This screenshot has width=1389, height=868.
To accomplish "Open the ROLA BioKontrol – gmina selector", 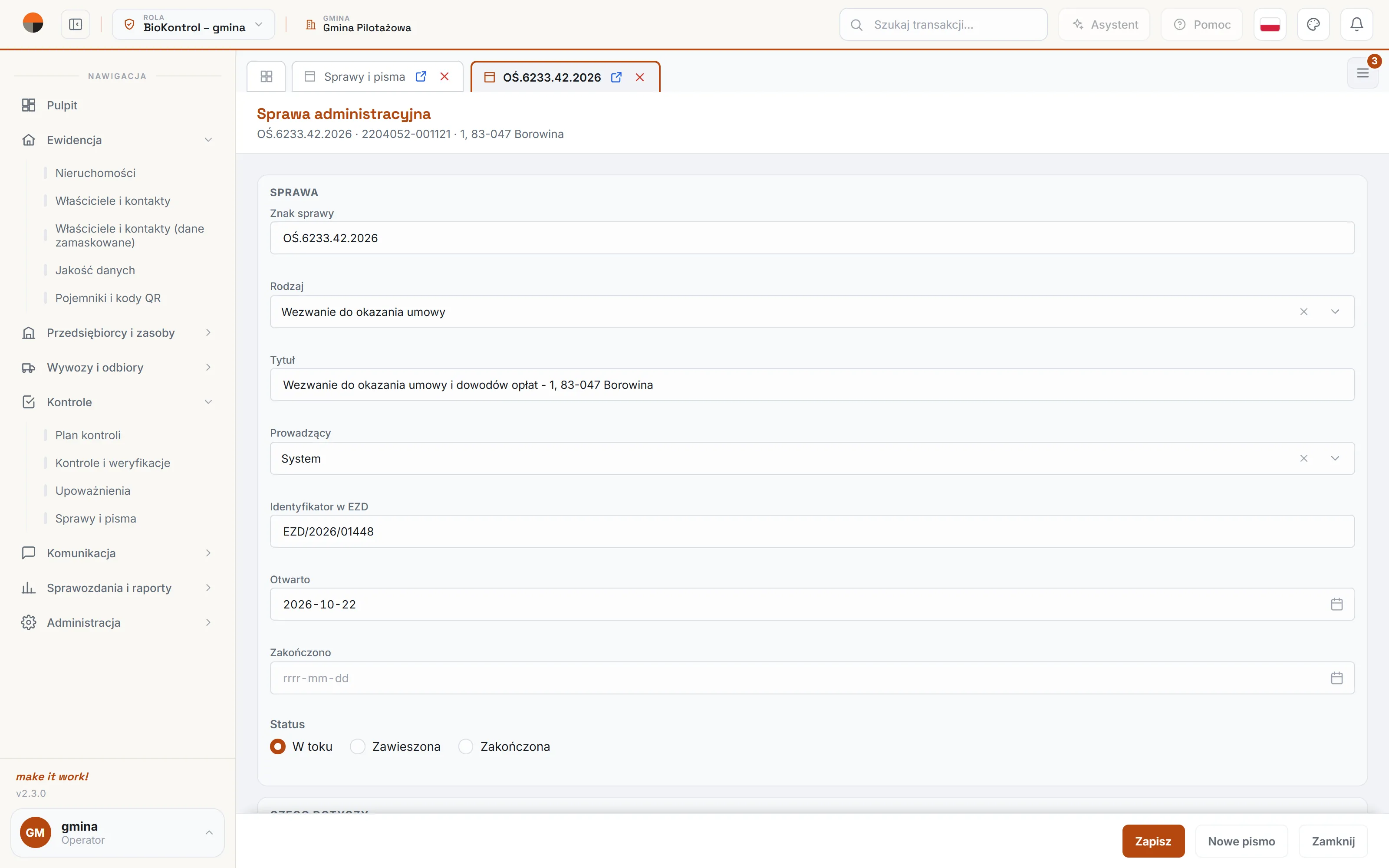I will tap(194, 24).
